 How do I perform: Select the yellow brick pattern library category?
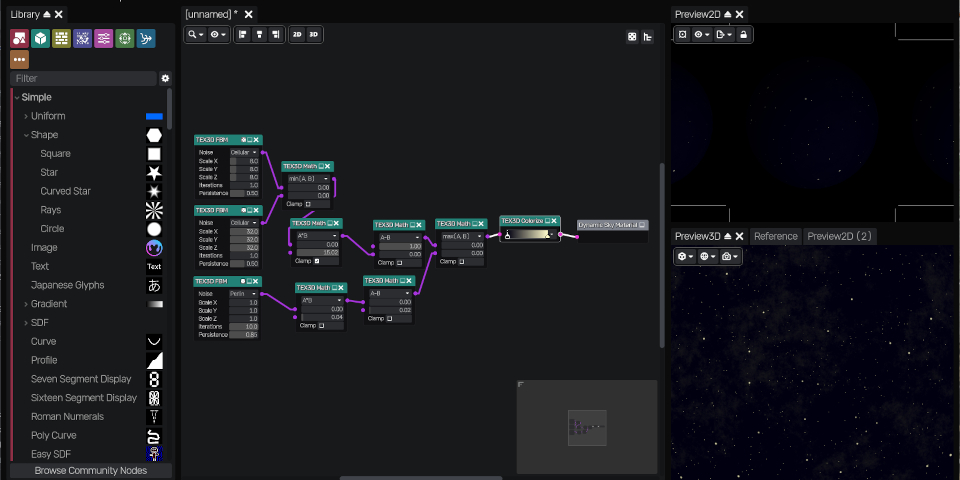61,39
